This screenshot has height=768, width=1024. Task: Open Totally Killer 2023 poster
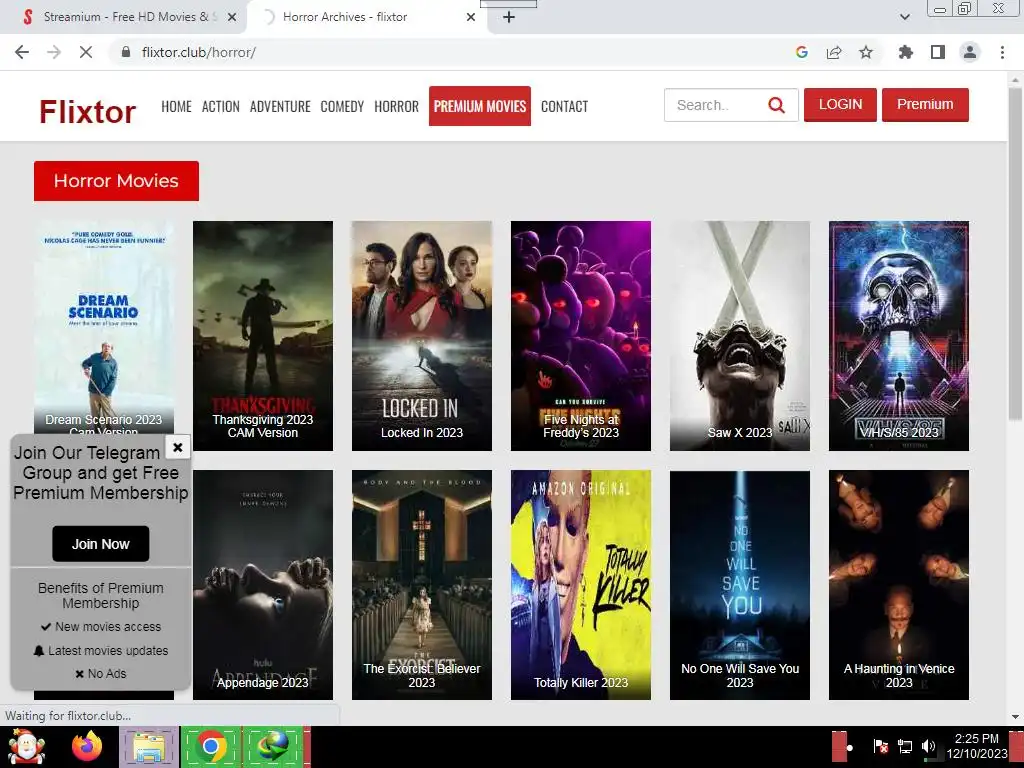tap(581, 585)
